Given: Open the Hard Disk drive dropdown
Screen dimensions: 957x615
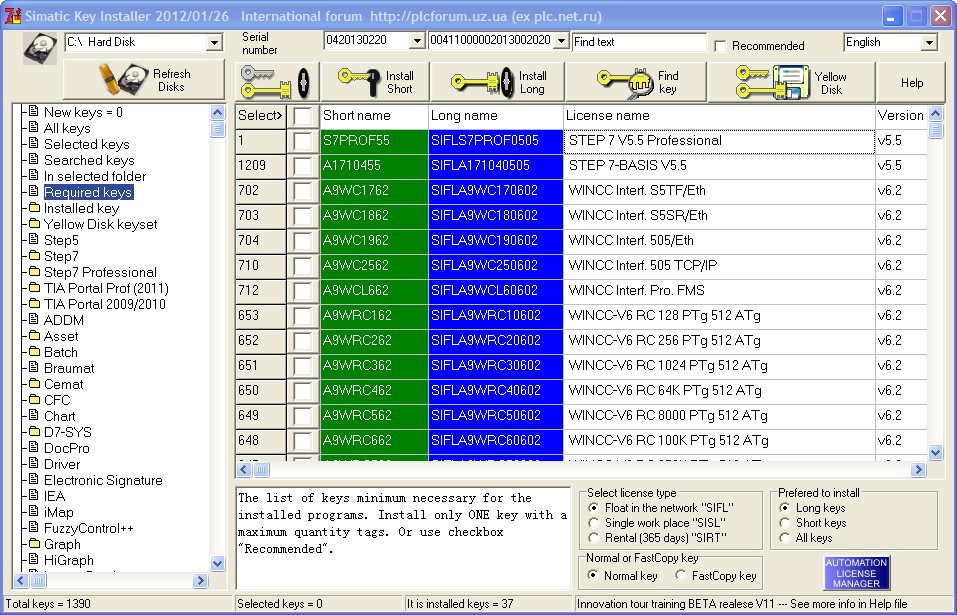Looking at the screenshot, I should pos(214,42).
